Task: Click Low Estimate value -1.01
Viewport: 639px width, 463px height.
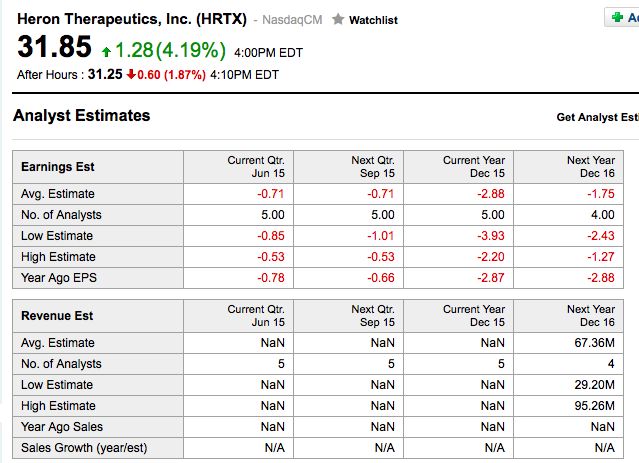Action: click(381, 236)
